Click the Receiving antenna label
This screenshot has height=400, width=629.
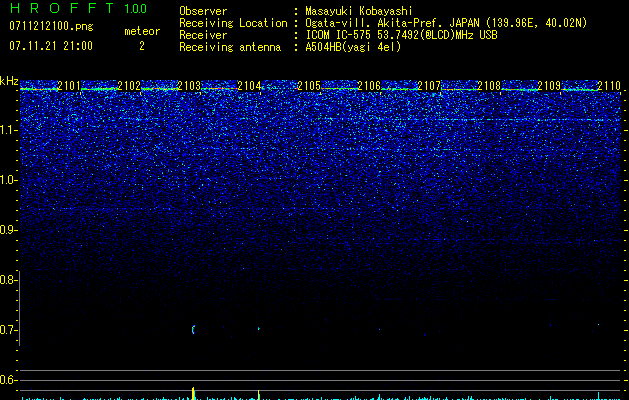(230, 47)
